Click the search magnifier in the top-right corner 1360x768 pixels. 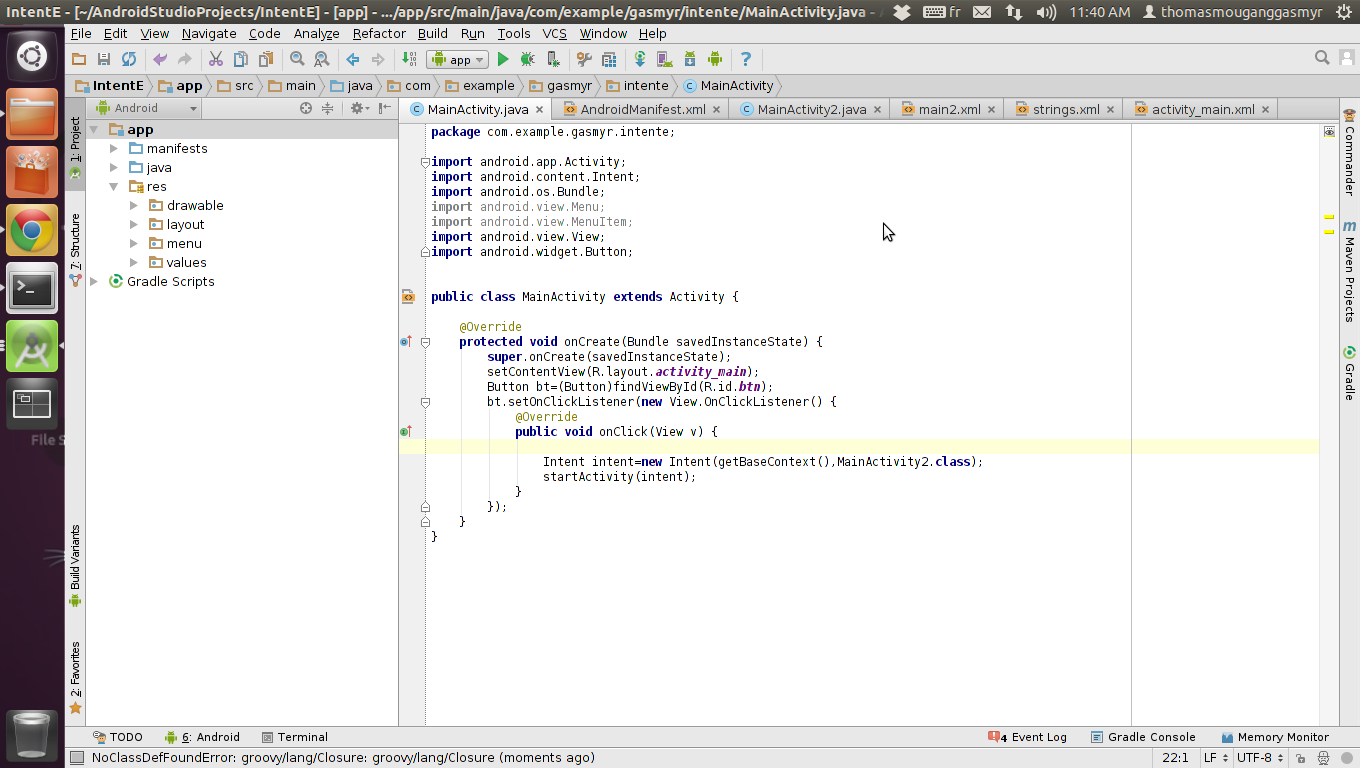[x=1321, y=58]
